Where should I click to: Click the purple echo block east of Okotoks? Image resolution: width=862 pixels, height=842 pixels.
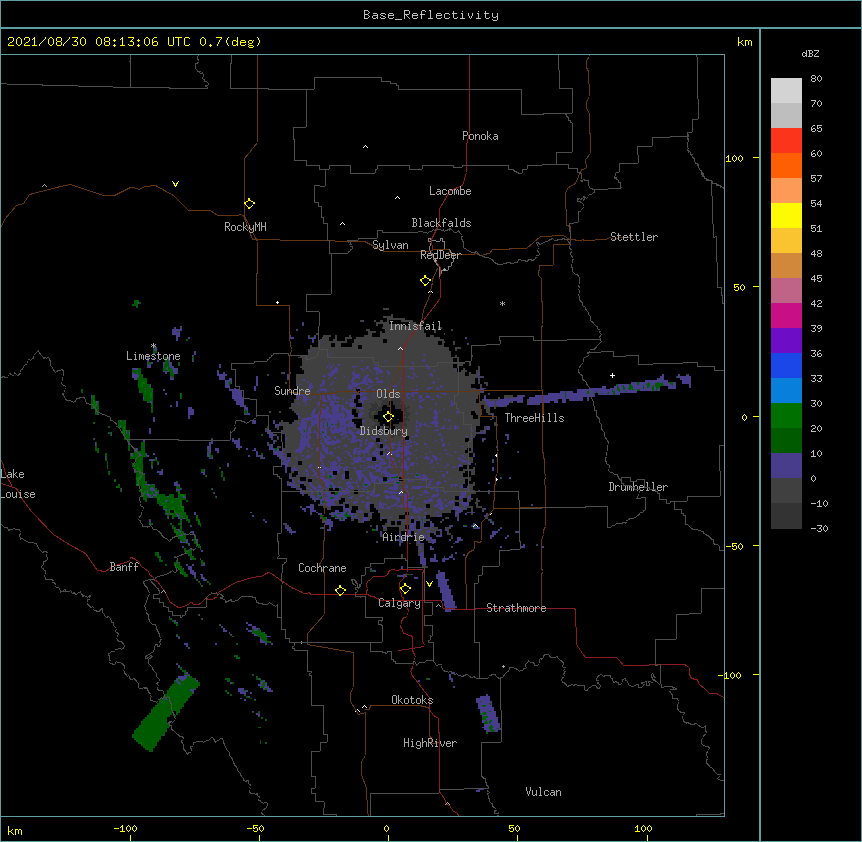point(488,713)
